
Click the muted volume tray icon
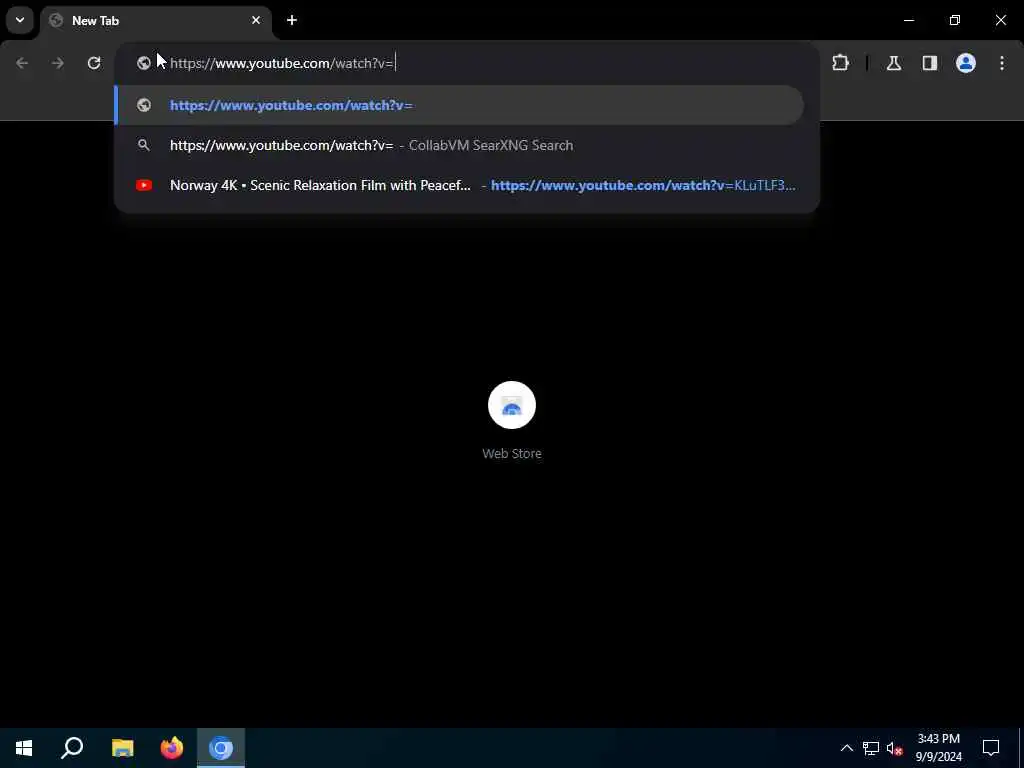pos(894,748)
